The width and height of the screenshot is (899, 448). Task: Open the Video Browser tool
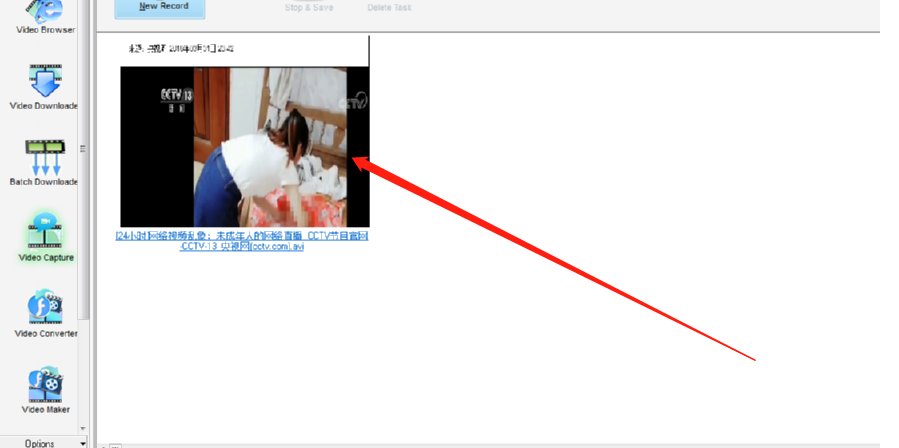click(x=45, y=17)
